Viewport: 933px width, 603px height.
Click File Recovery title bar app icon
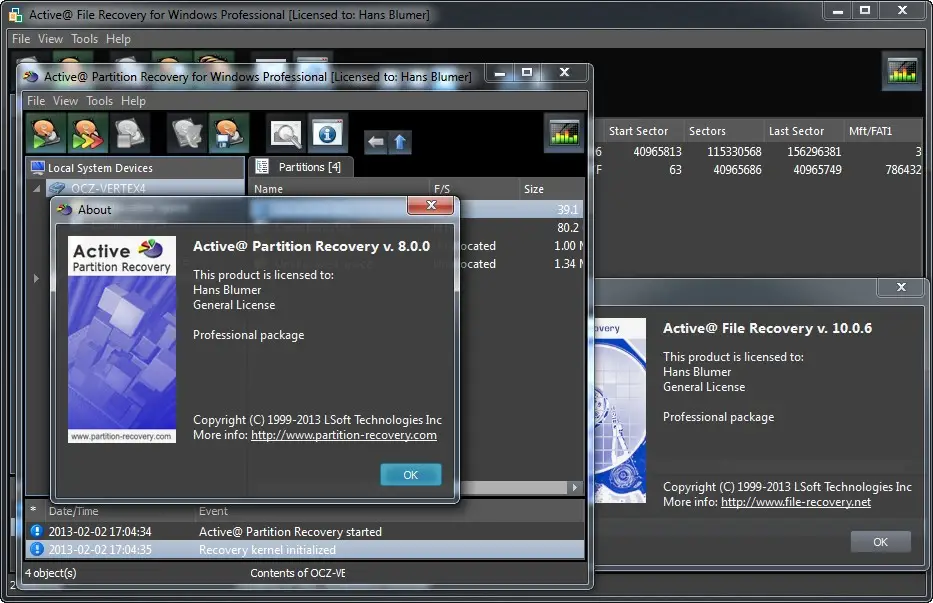click(16, 15)
